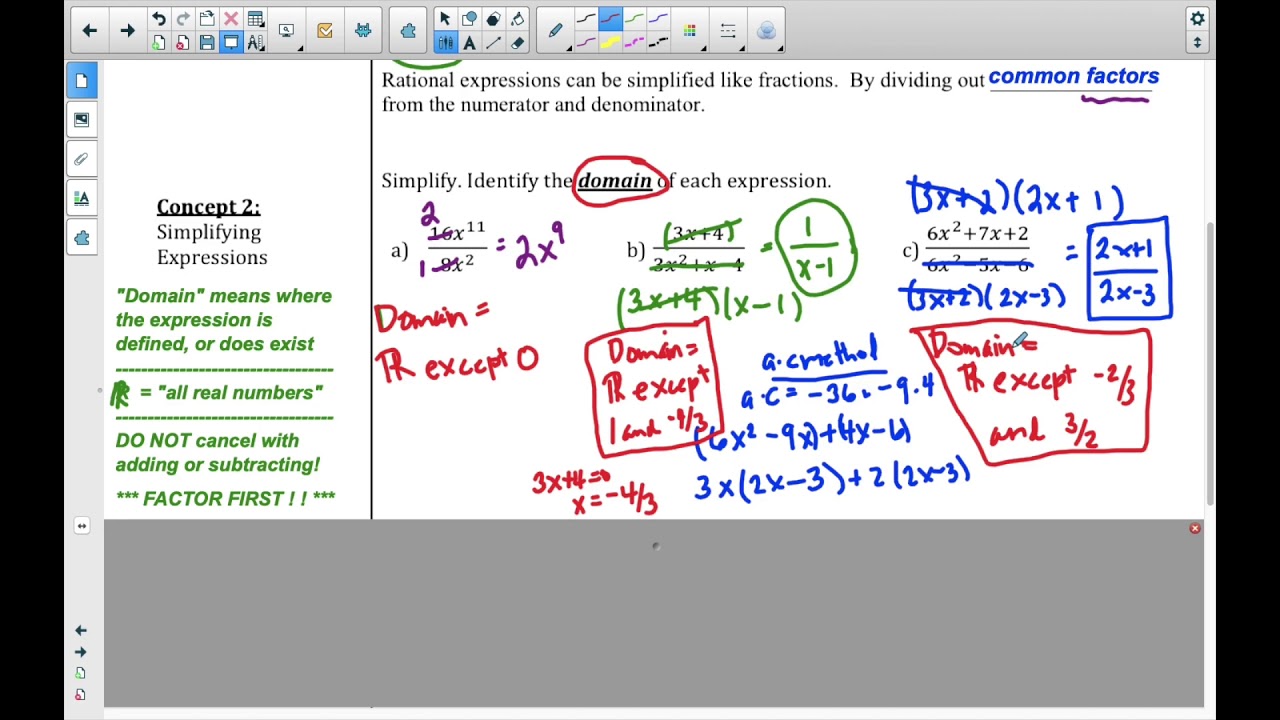Open the color palette dropdown
Screen dimensions: 1280x720
(690, 31)
